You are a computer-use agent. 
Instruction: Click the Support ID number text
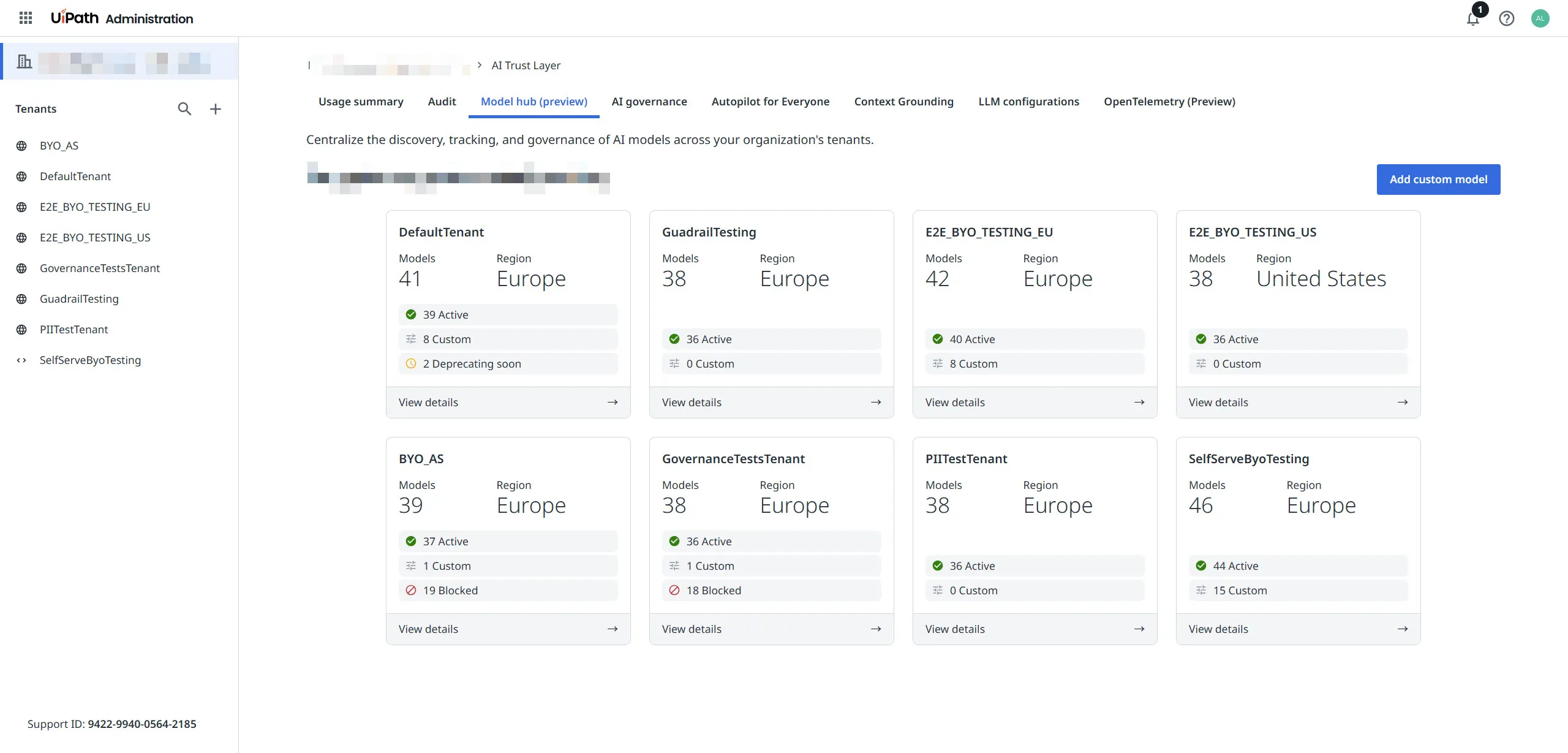tap(142, 724)
